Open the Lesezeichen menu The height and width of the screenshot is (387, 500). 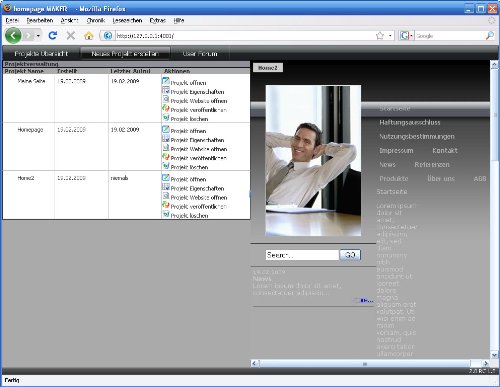pyautogui.click(x=127, y=21)
